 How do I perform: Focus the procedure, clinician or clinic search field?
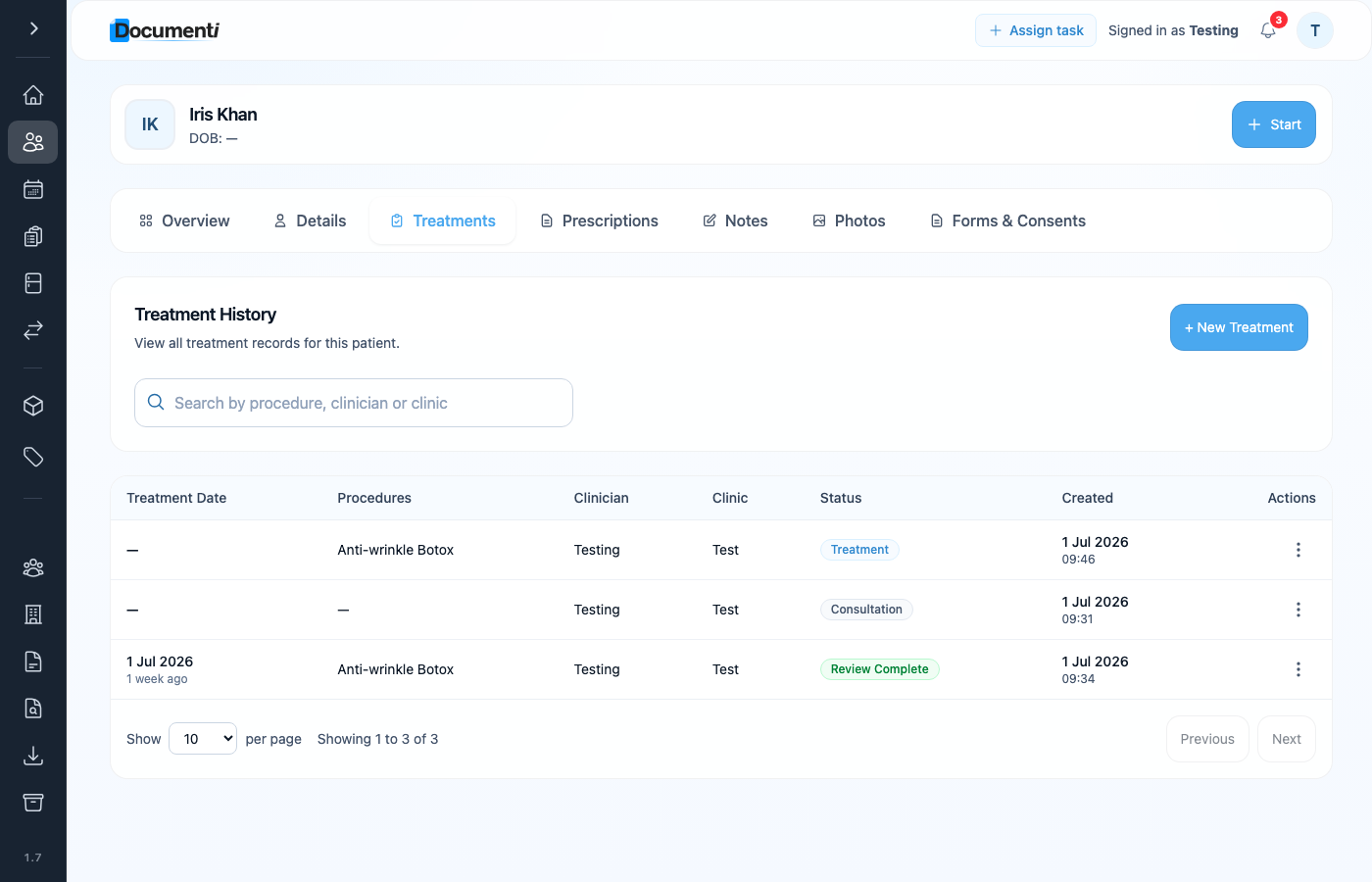[354, 403]
